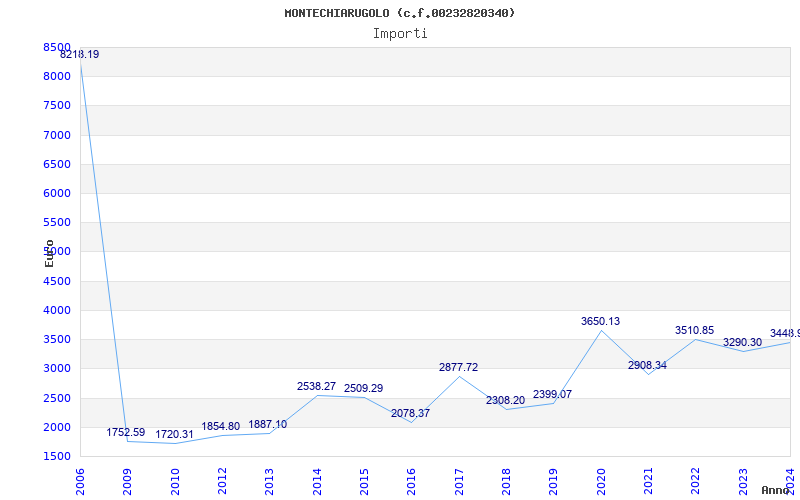
Task: Click the y-axis value 3000
Action: [57, 368]
